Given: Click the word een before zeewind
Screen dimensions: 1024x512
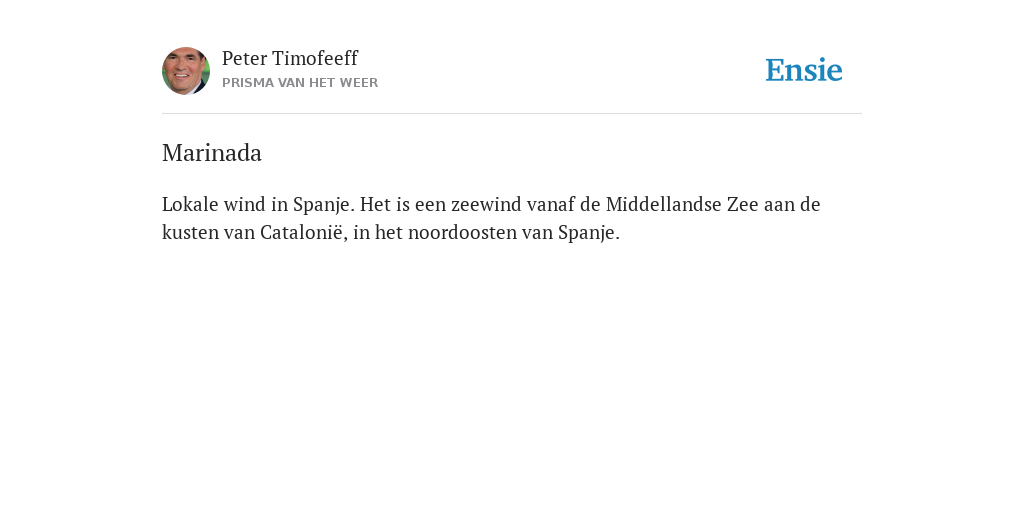Looking at the screenshot, I should 430,204.
